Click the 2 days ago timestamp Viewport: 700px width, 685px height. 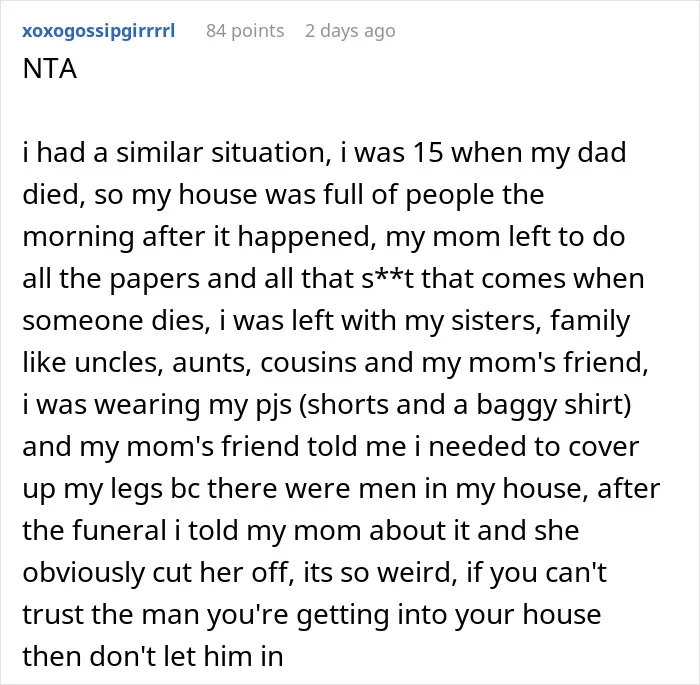tap(350, 31)
